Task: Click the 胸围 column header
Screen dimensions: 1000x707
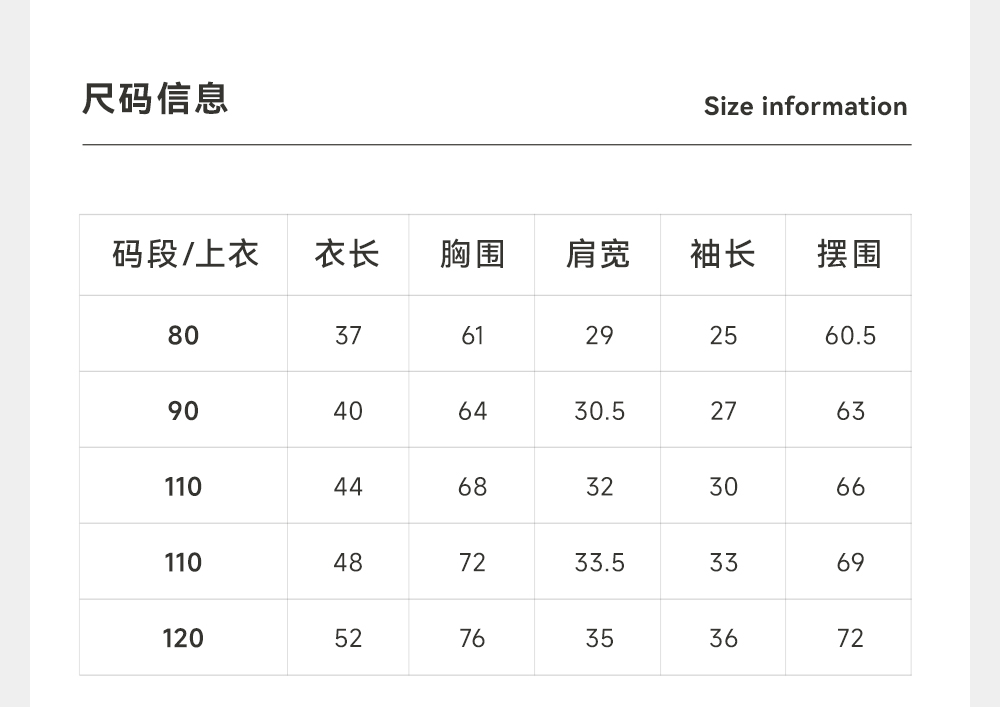Action: [472, 254]
